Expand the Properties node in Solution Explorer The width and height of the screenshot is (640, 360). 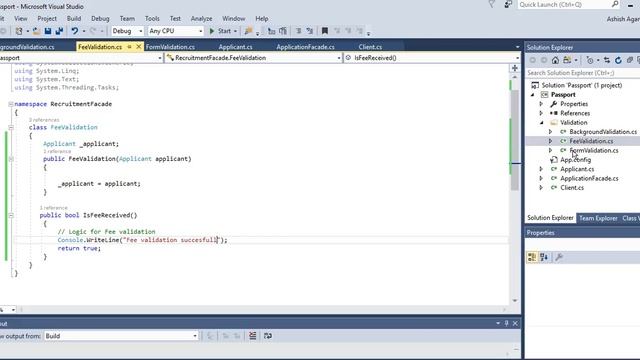(x=542, y=104)
